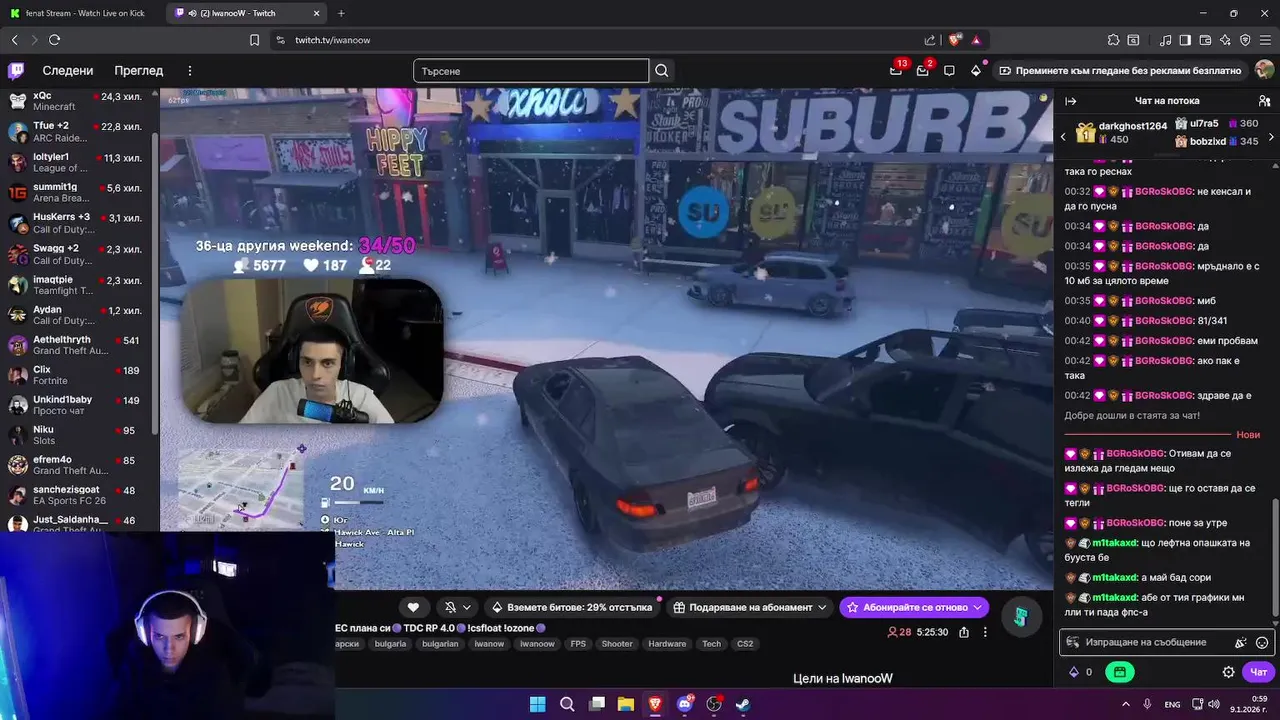Open the browser extensions puzzle icon
Viewport: 1280px width, 720px height.
[1113, 40]
